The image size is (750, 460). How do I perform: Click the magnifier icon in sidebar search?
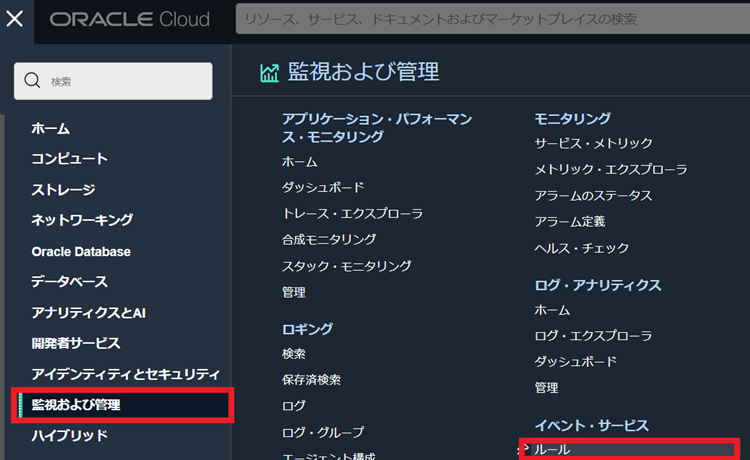(32, 81)
